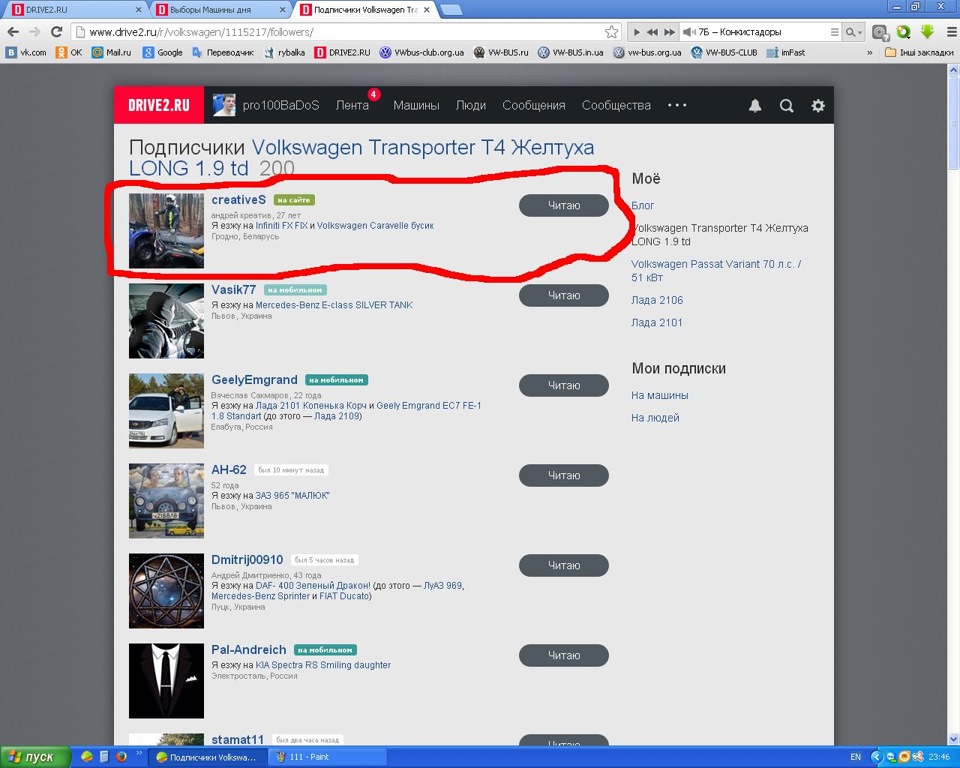Click the page vertical scrollbar thumb
960x768 pixels.
tap(954, 122)
